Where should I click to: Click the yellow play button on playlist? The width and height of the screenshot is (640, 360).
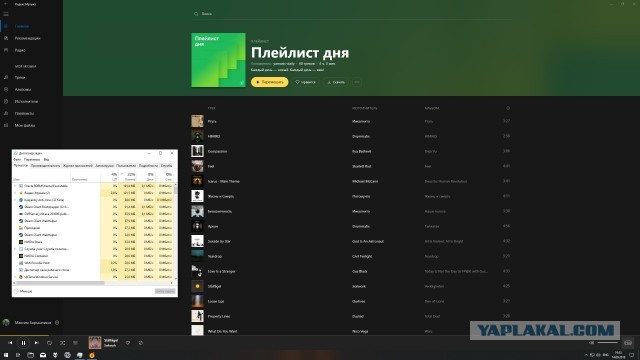[269, 82]
